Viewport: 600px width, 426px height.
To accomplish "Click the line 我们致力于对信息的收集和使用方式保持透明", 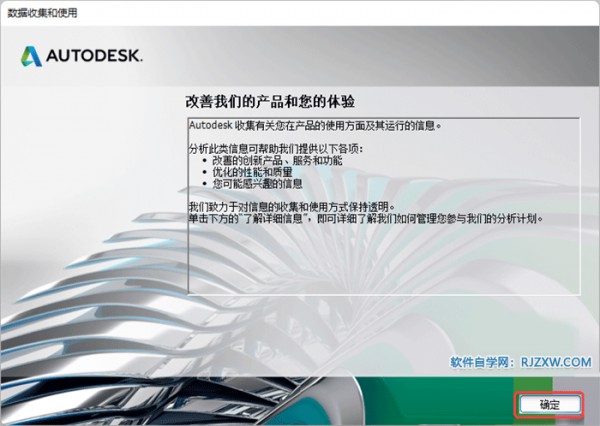I will point(292,207).
